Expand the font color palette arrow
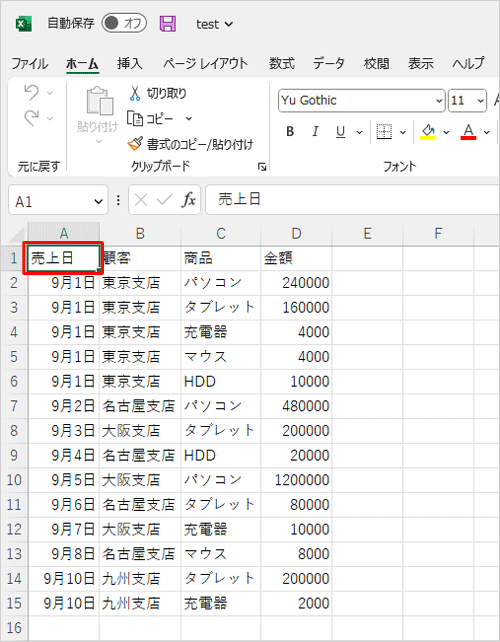This screenshot has width=500, height=642. (486, 132)
